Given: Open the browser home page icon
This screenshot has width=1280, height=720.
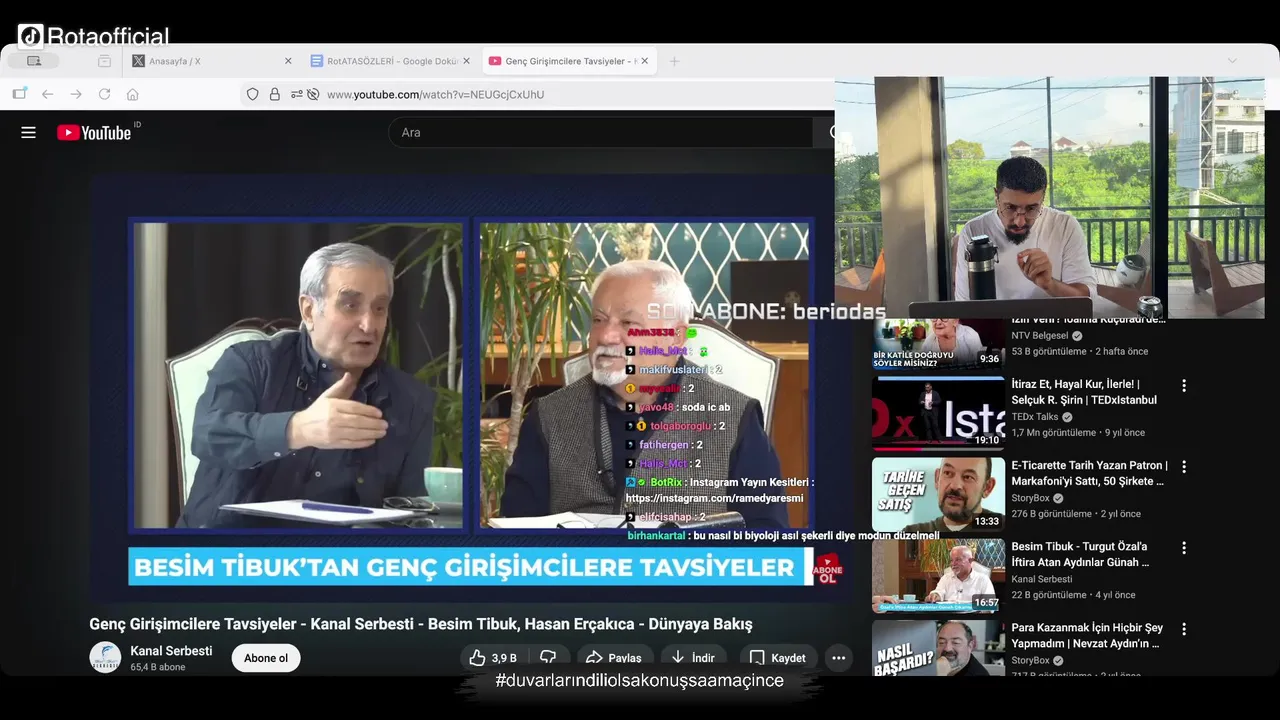Looking at the screenshot, I should click(x=132, y=94).
